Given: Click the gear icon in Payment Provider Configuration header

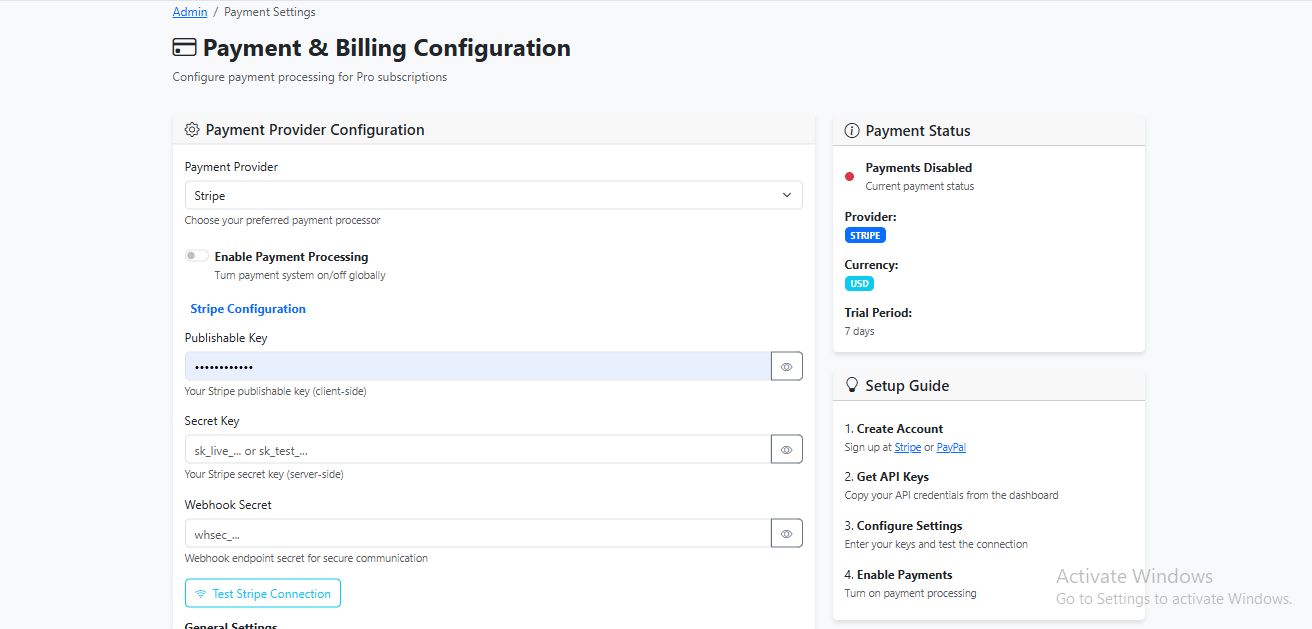Looking at the screenshot, I should (x=192, y=130).
